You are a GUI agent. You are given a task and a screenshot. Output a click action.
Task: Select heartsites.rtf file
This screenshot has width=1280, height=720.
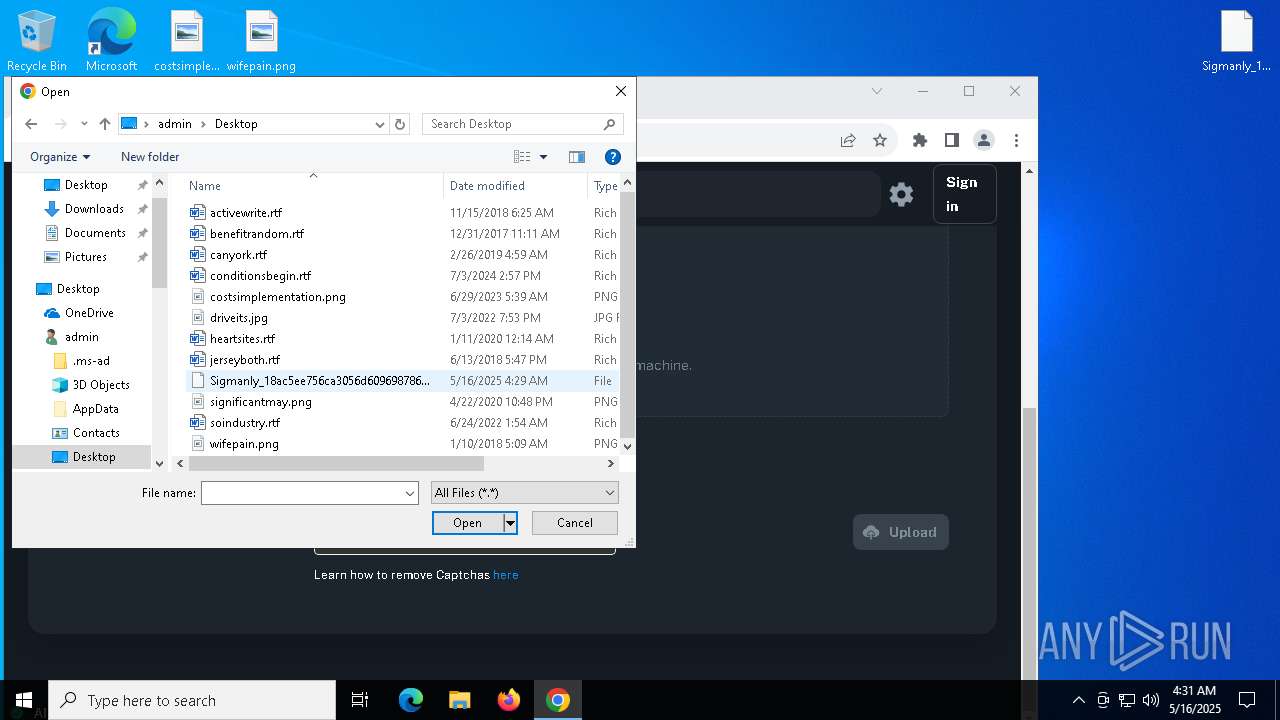point(242,339)
